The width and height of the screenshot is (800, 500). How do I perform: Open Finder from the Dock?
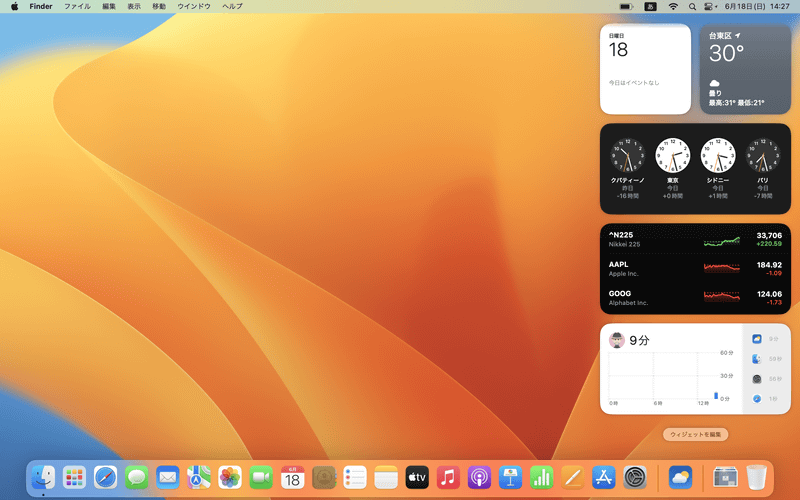click(43, 478)
